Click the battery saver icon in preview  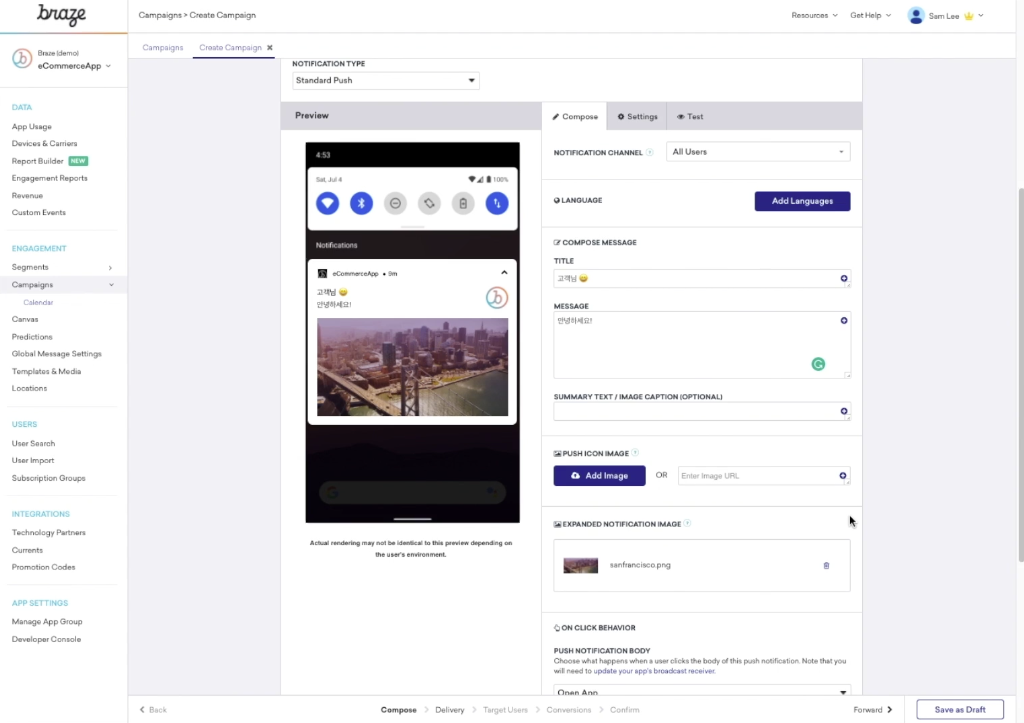pyautogui.click(x=463, y=203)
